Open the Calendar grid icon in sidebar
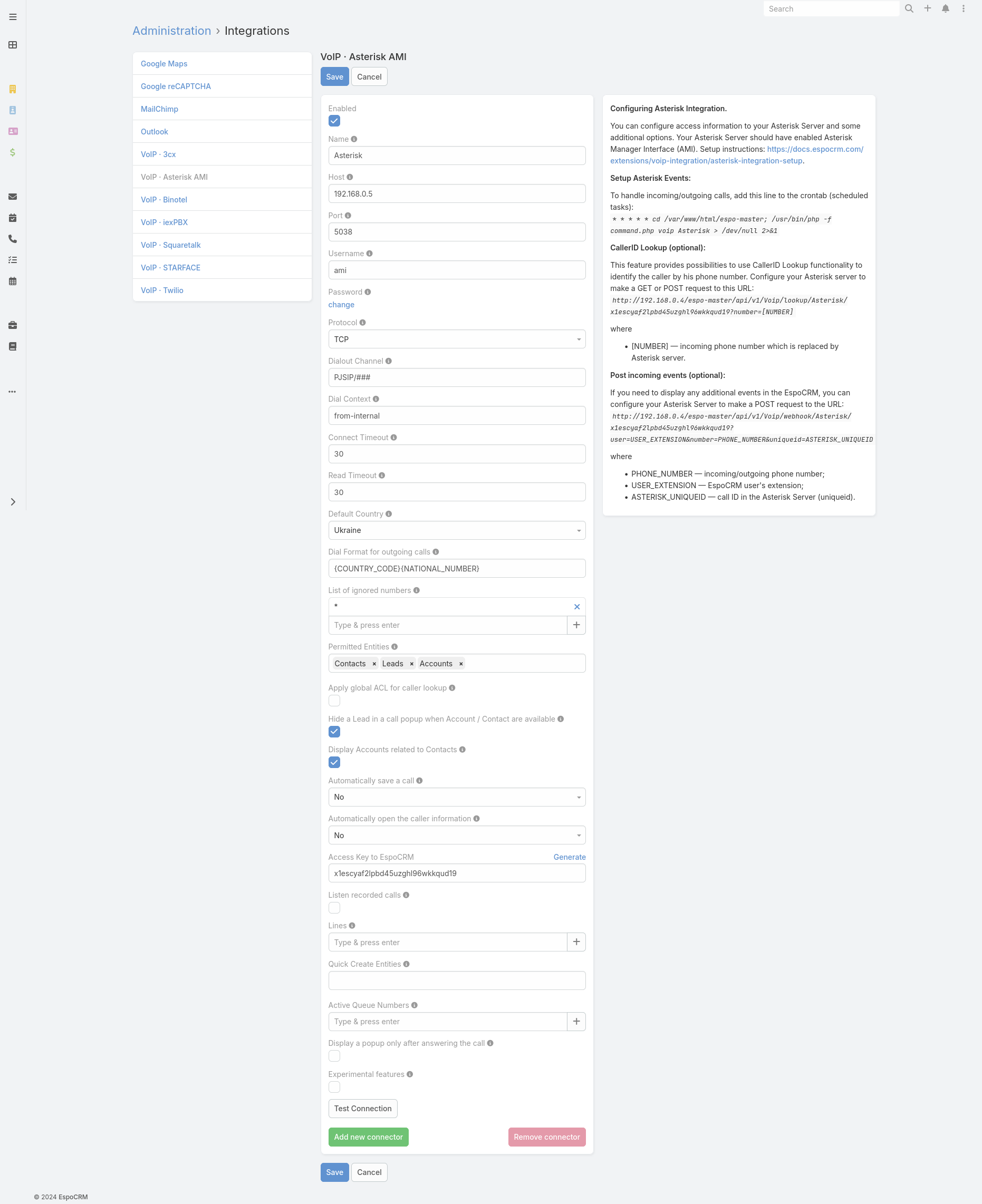This screenshot has height=1204, width=982. click(x=12, y=281)
